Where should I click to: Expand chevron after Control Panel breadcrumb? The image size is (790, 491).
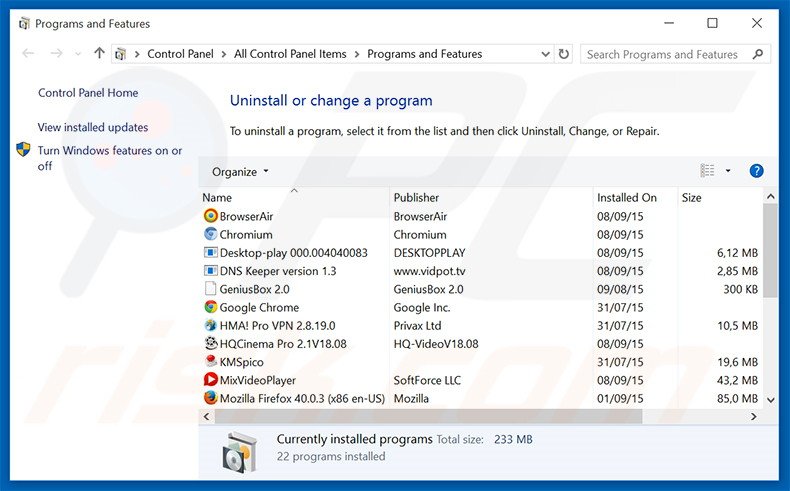(x=224, y=54)
